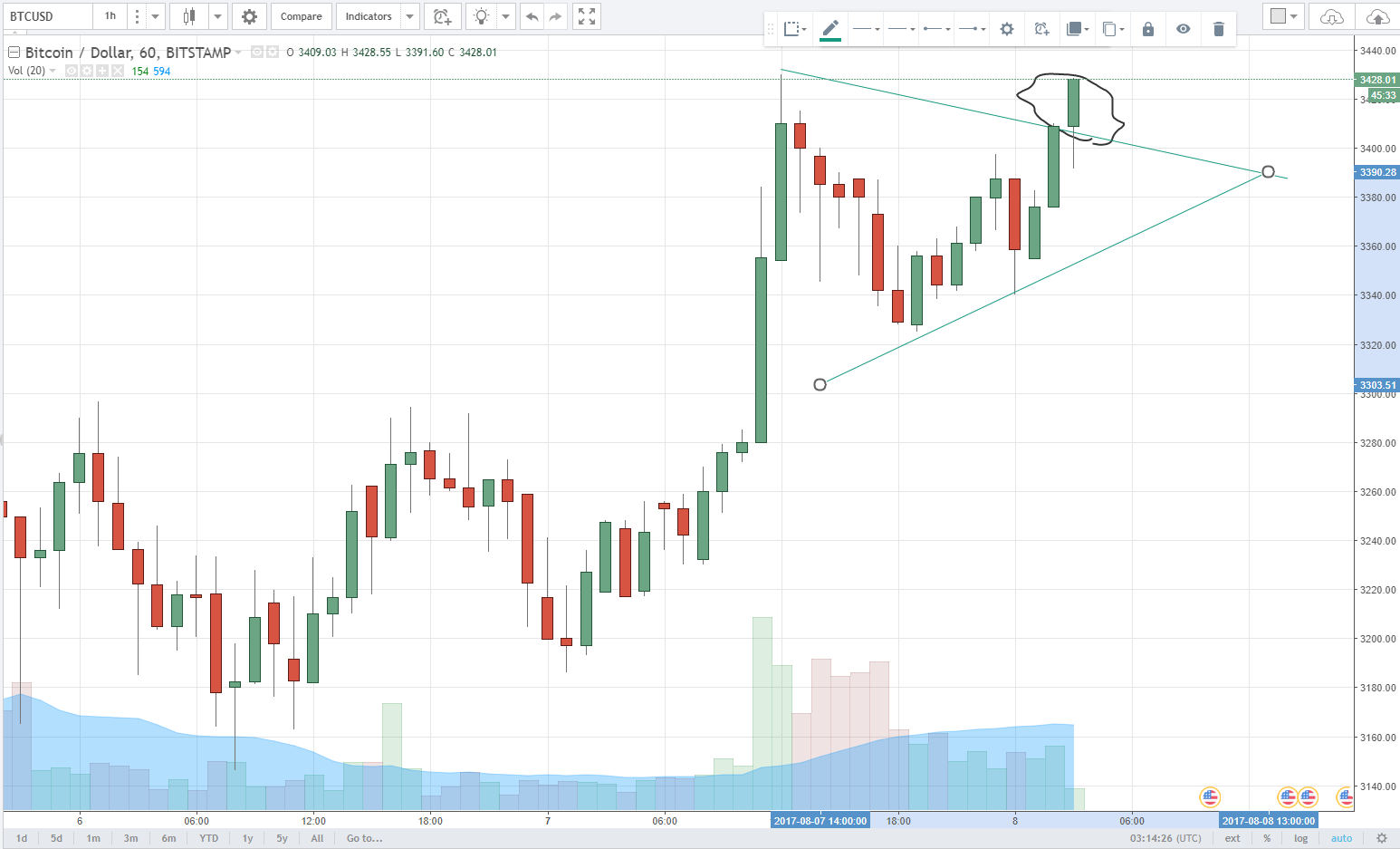Open the chart settings gear in the bottom-right corner
Viewport: 1400px width, 849px height.
point(1382,838)
